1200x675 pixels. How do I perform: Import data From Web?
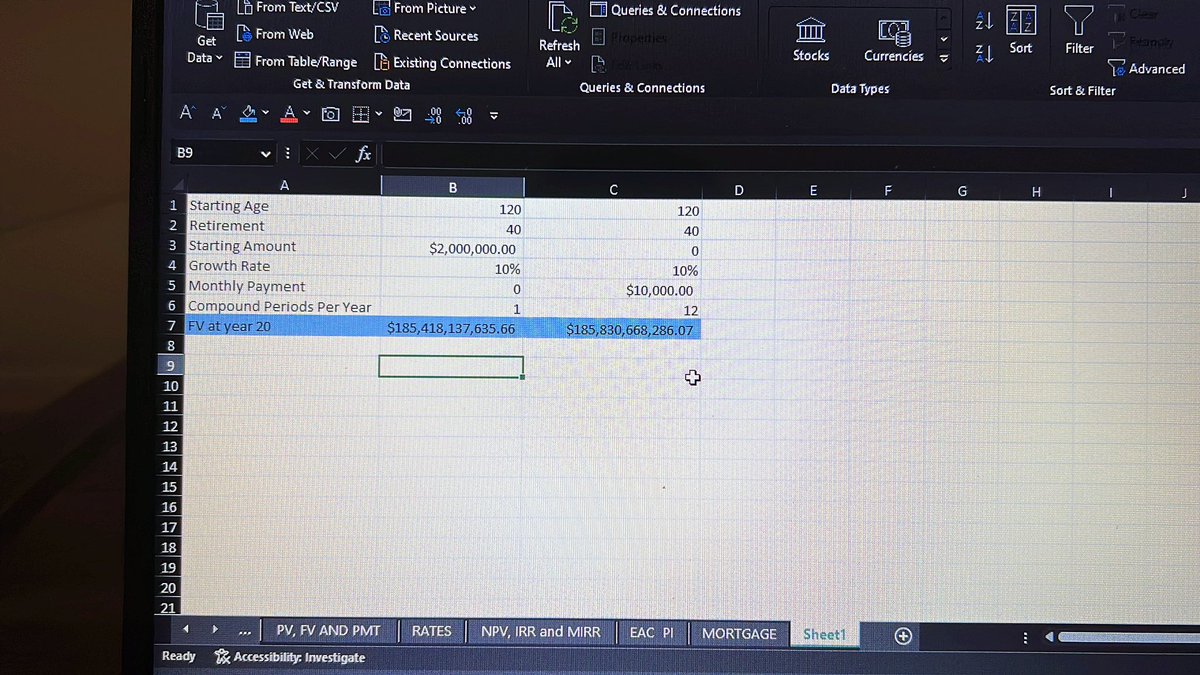(275, 34)
